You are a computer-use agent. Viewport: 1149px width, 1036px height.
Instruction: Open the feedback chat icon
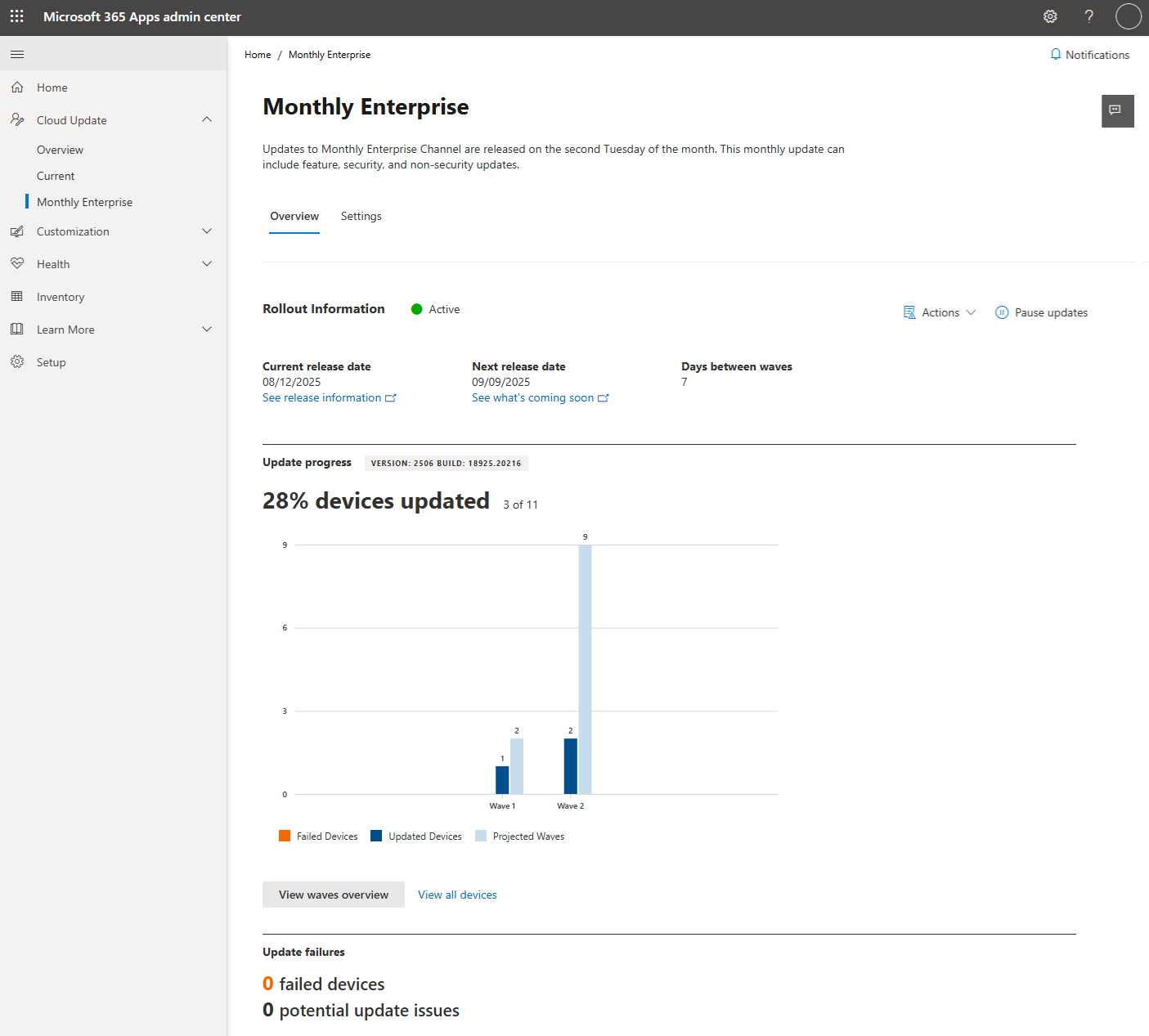[x=1117, y=110]
